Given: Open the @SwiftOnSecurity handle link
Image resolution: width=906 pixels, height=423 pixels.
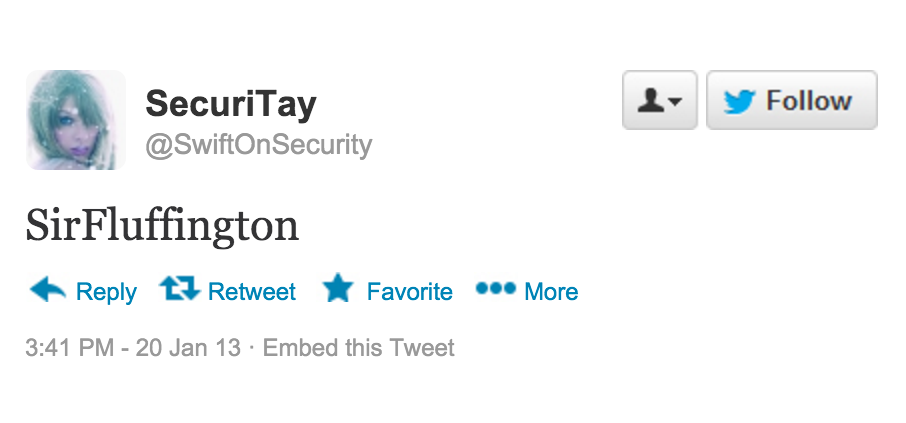Looking at the screenshot, I should tap(258, 144).
